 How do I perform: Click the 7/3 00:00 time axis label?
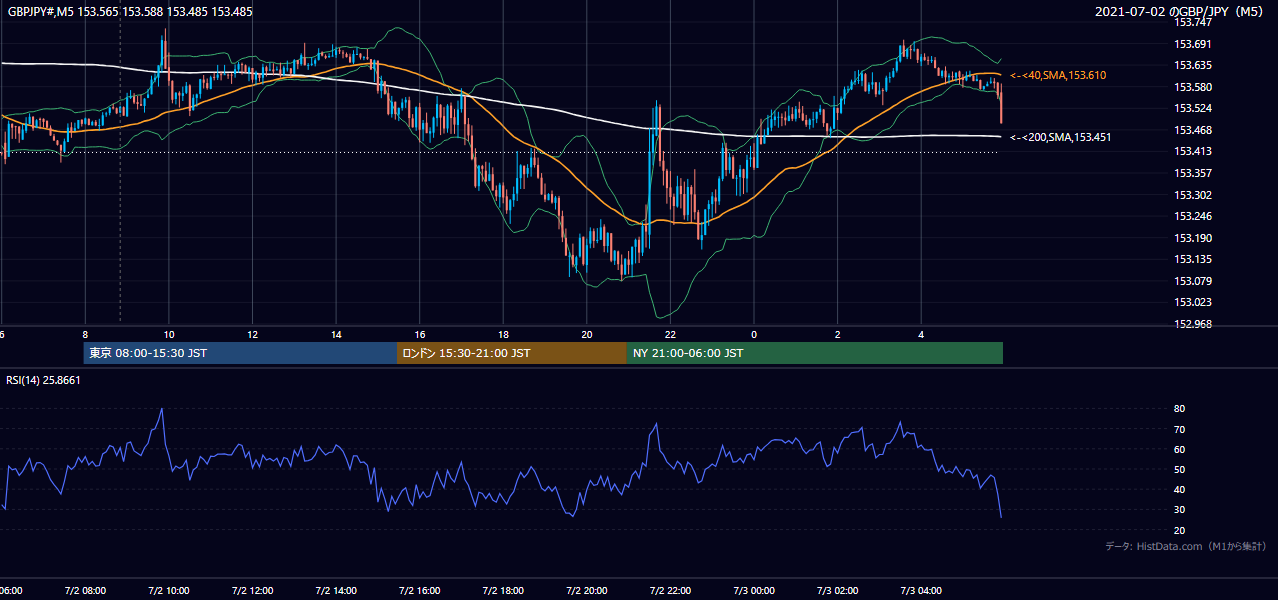coord(754,591)
